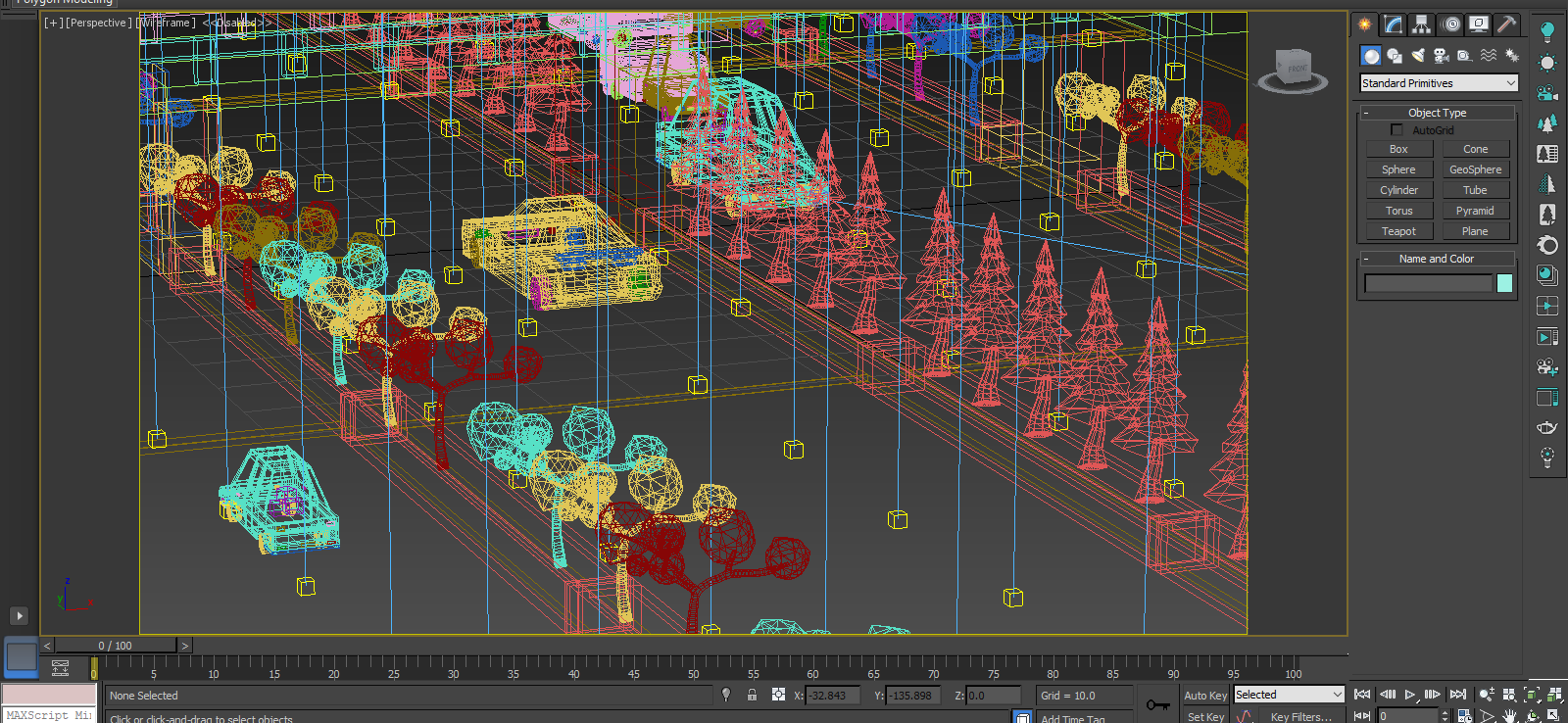
Task: Click the Pan View hand icon
Action: (1509, 716)
